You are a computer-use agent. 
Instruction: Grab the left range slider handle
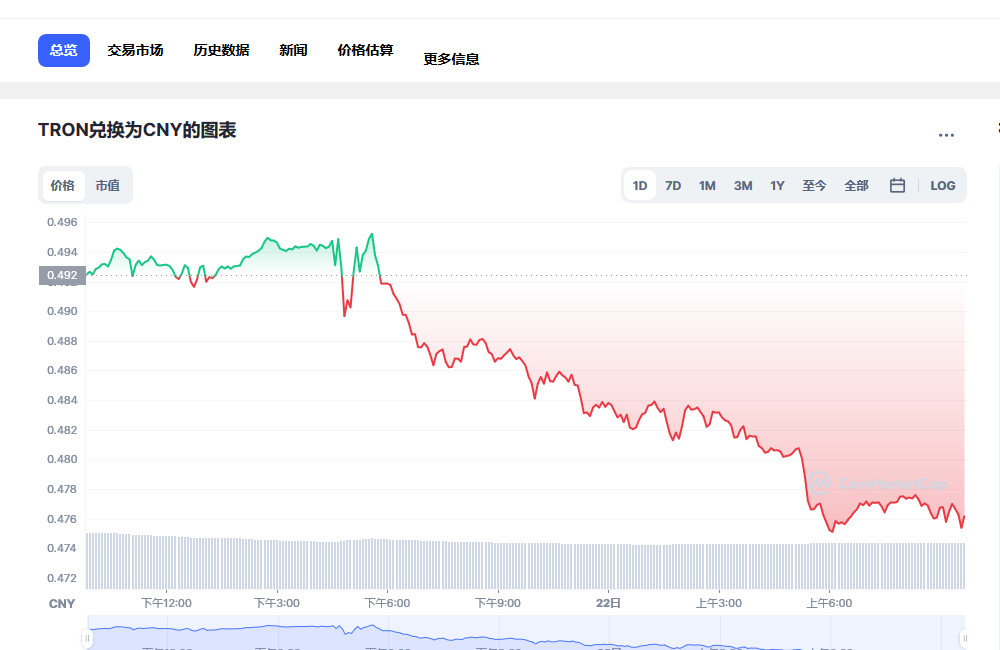click(x=87, y=638)
